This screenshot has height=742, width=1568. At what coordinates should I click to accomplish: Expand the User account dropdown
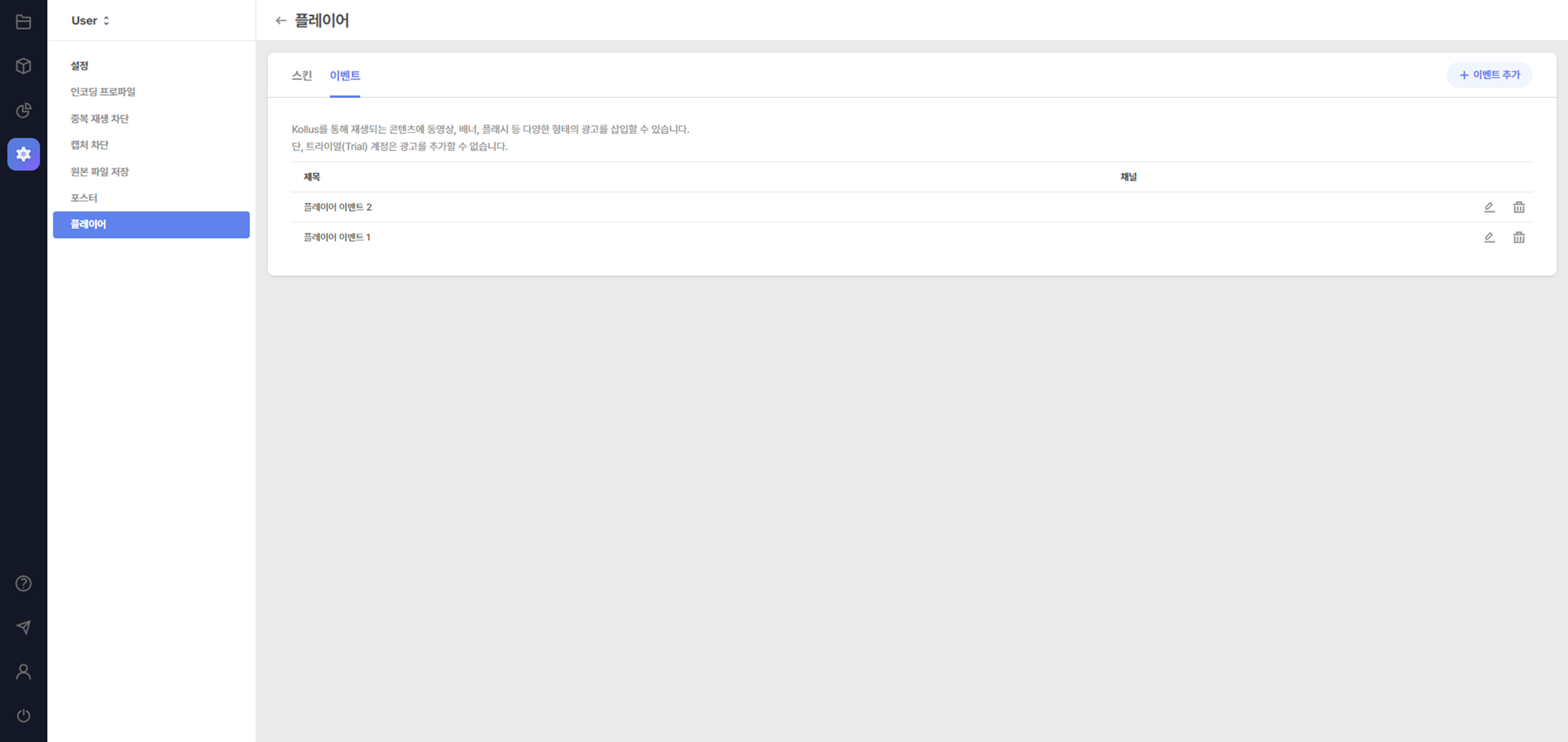point(90,20)
